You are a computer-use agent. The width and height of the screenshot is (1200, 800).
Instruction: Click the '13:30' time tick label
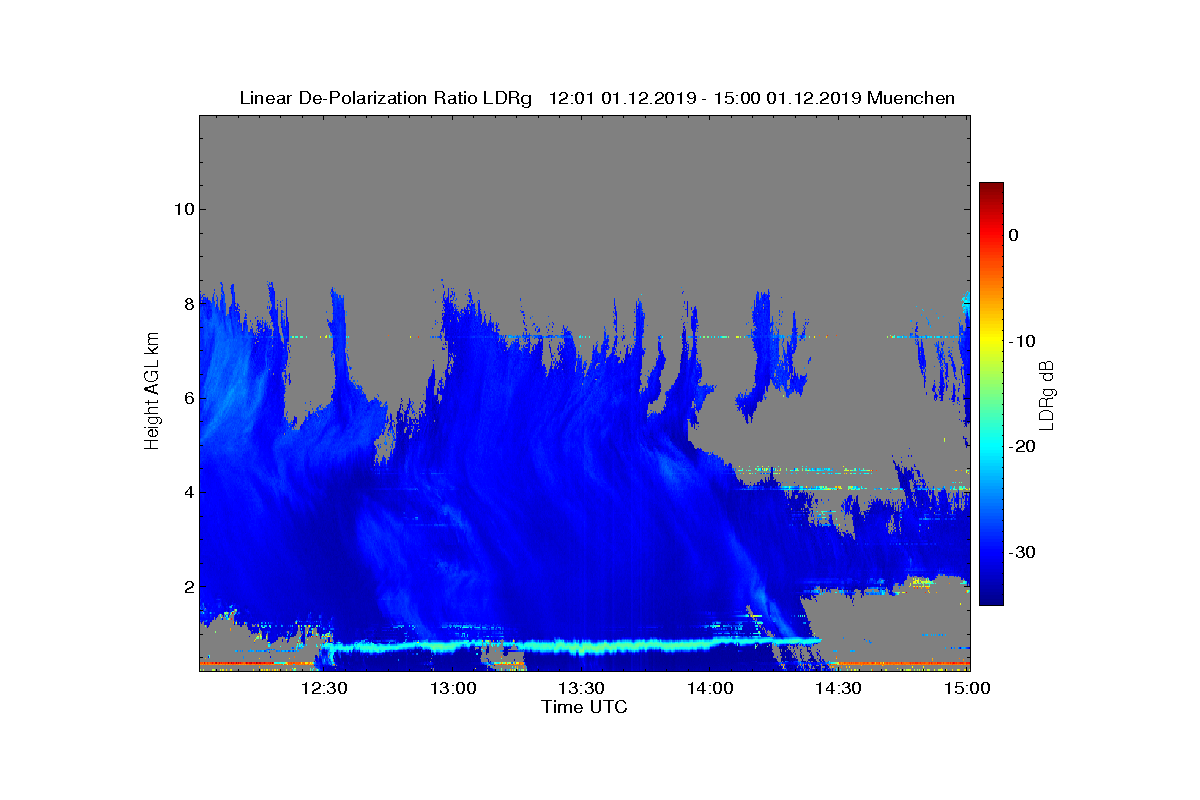[581, 688]
